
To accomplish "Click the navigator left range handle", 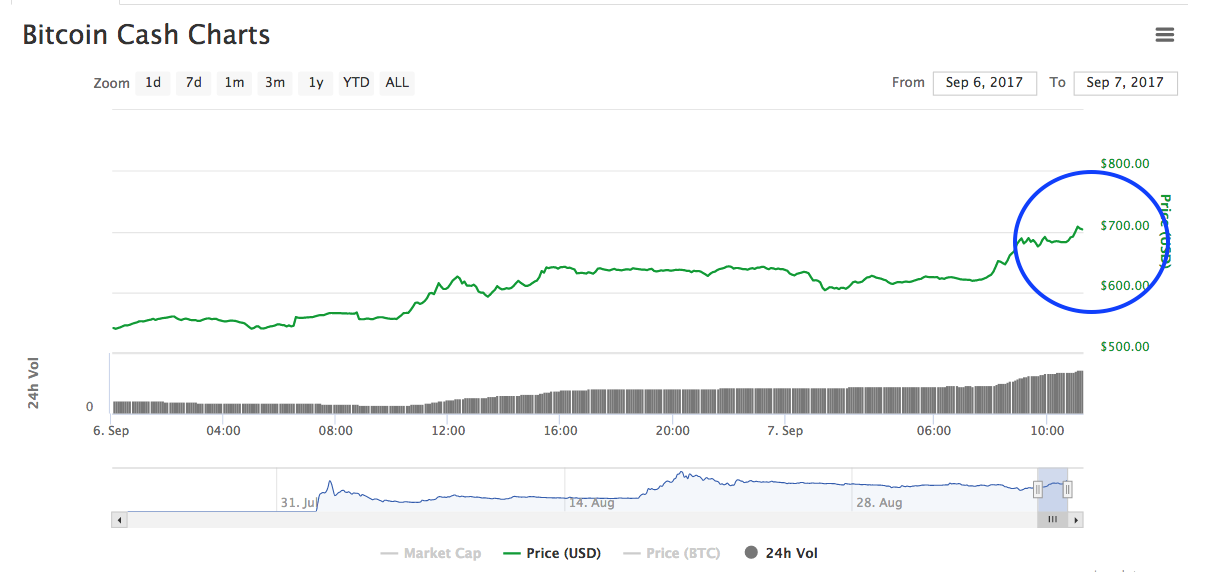I will click(1038, 489).
